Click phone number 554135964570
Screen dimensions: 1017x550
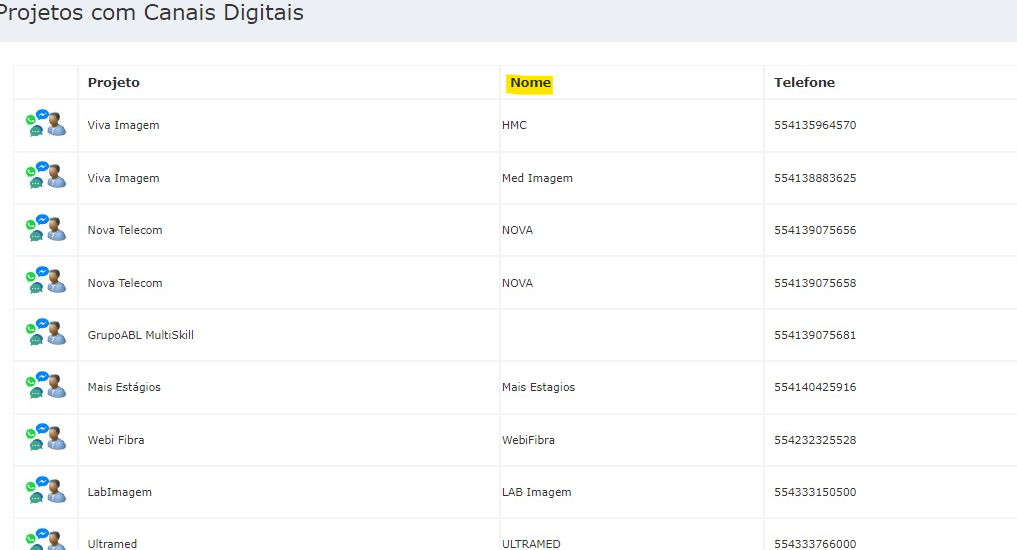[815, 125]
